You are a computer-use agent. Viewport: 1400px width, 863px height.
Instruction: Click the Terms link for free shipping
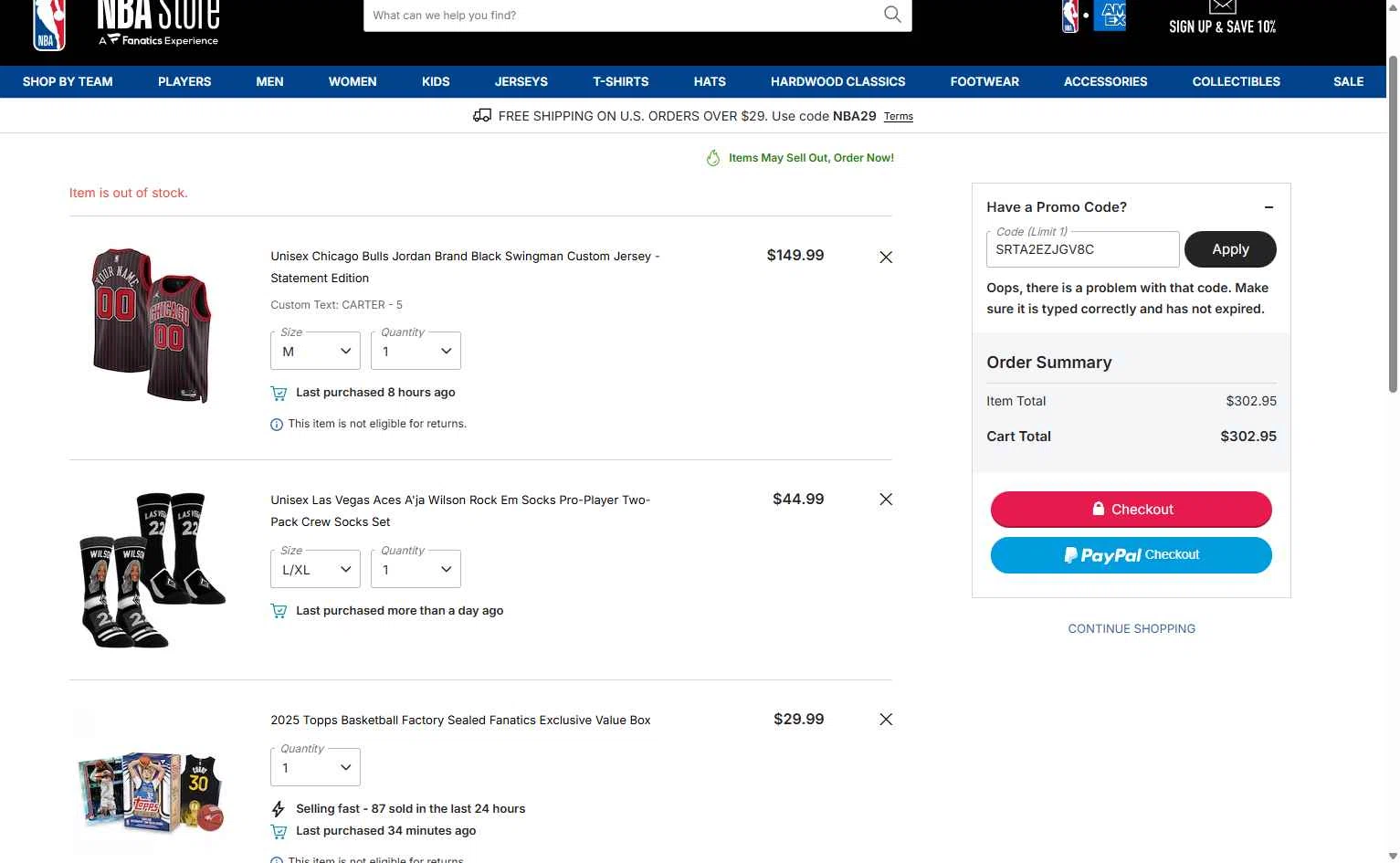899,117
